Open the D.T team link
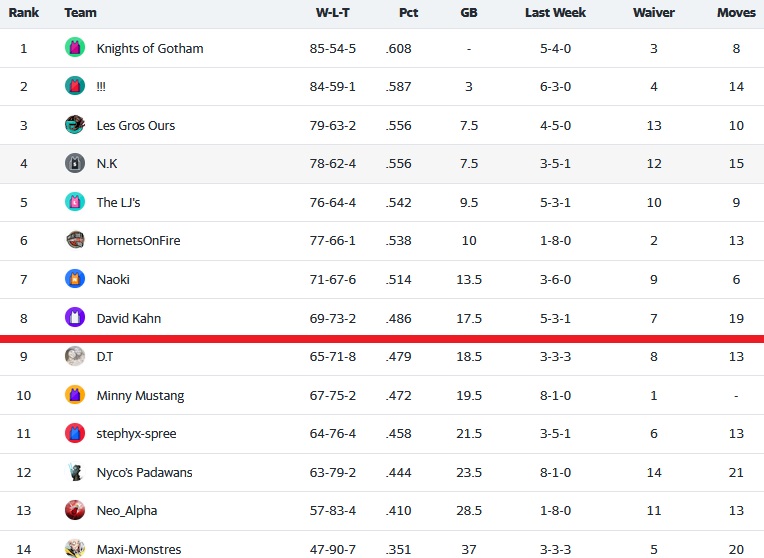Screen dimensions: 764x558 click(105, 356)
